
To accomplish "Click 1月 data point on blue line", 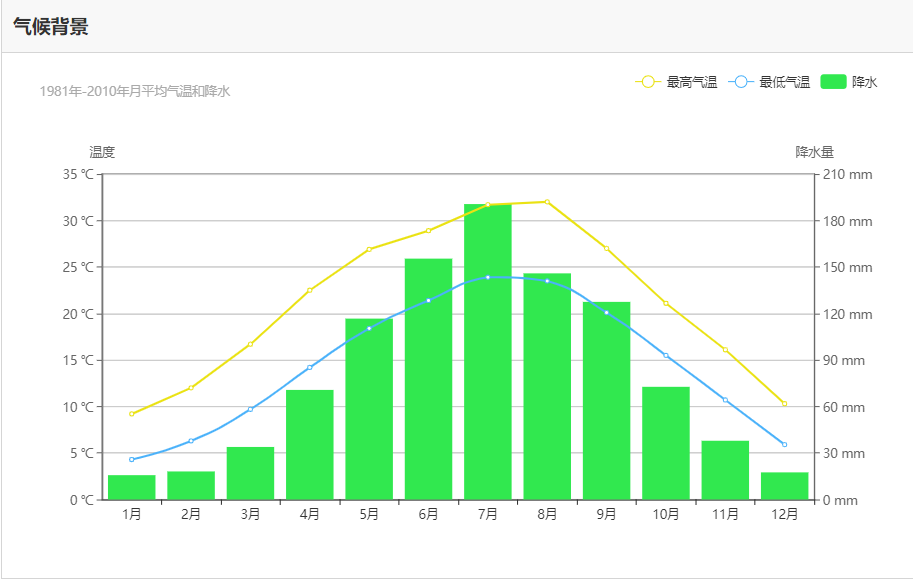I will pyautogui.click(x=131, y=459).
